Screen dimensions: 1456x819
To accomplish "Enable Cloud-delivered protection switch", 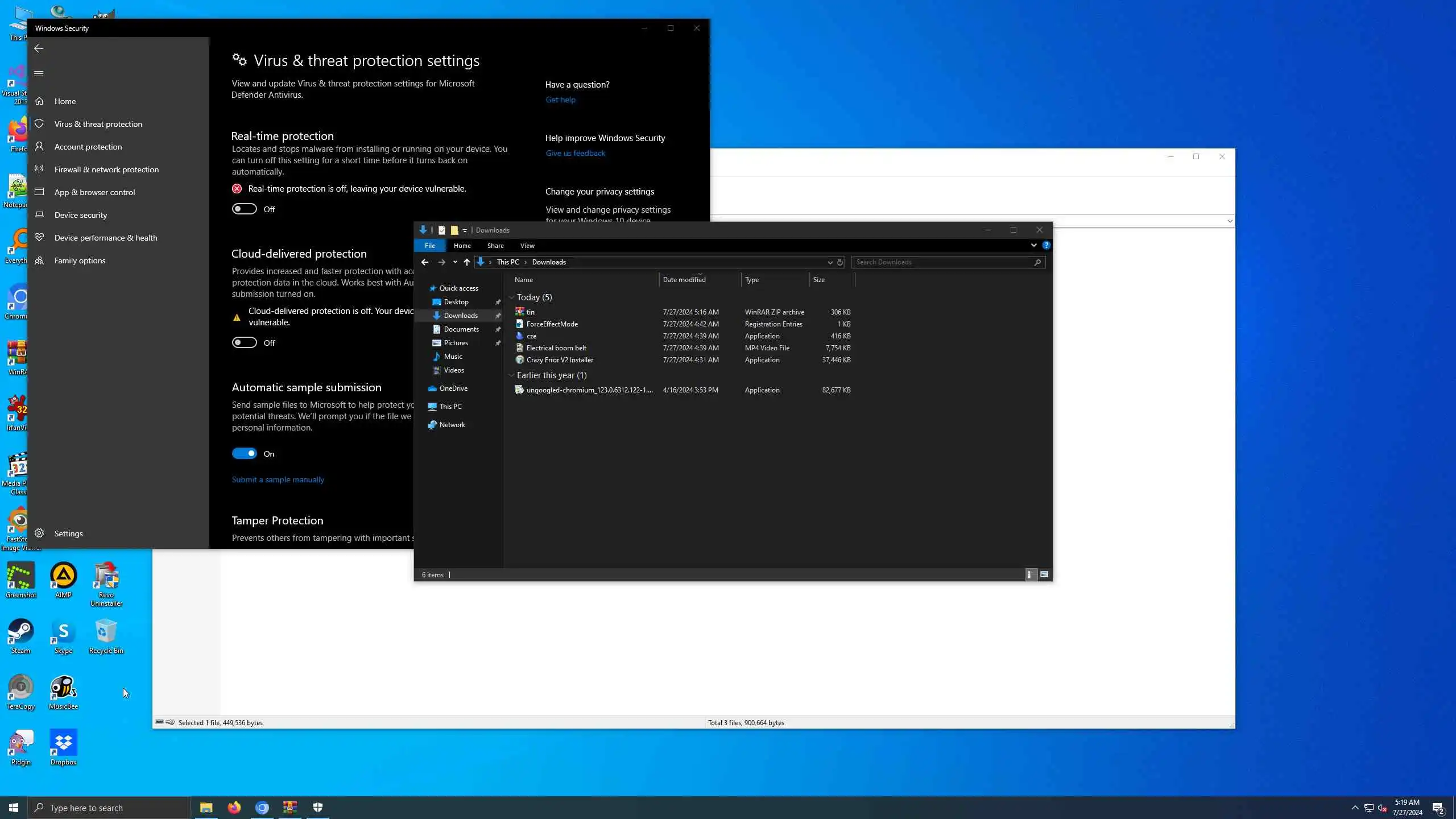I will click(x=245, y=343).
